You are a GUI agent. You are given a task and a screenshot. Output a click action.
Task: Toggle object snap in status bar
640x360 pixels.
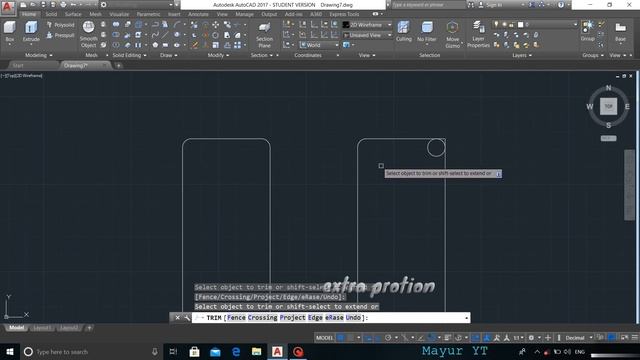[x=431, y=338]
